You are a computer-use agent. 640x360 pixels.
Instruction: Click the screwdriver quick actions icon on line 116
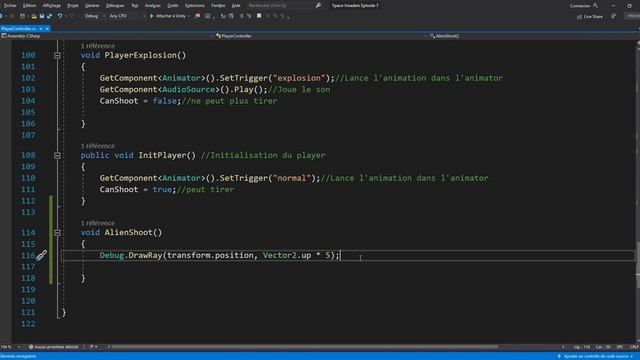click(41, 256)
